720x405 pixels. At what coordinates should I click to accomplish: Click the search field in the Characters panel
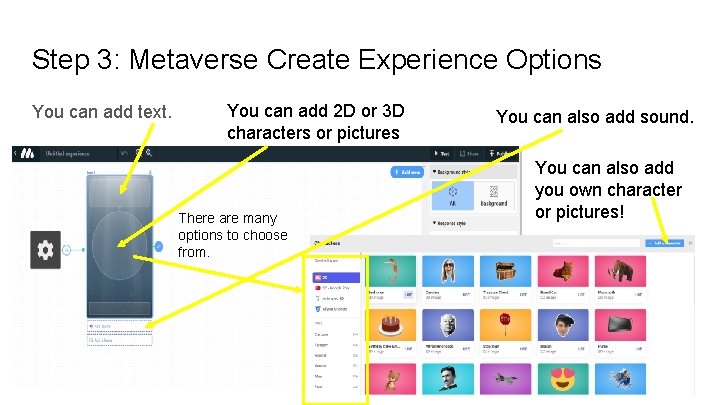596,243
